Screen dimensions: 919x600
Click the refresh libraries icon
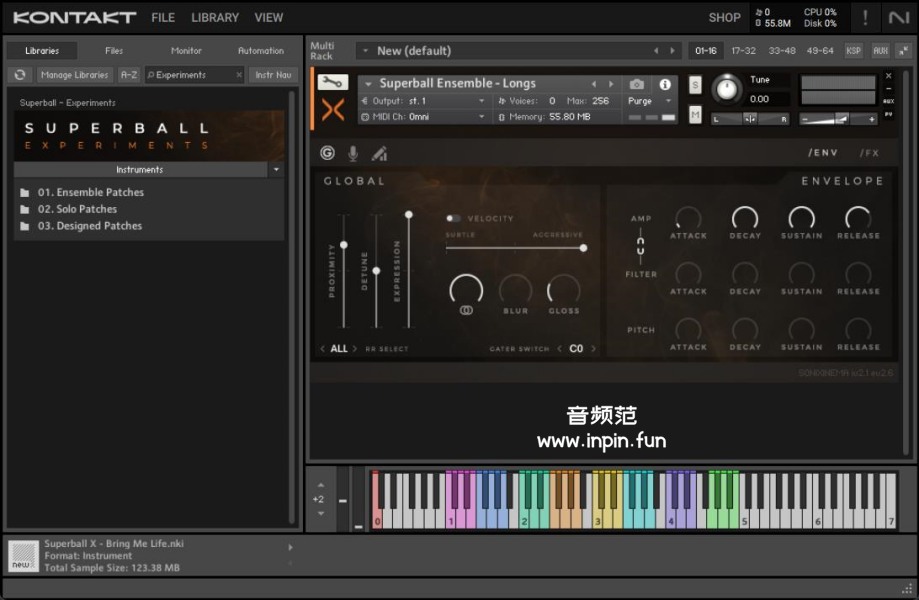pyautogui.click(x=20, y=75)
